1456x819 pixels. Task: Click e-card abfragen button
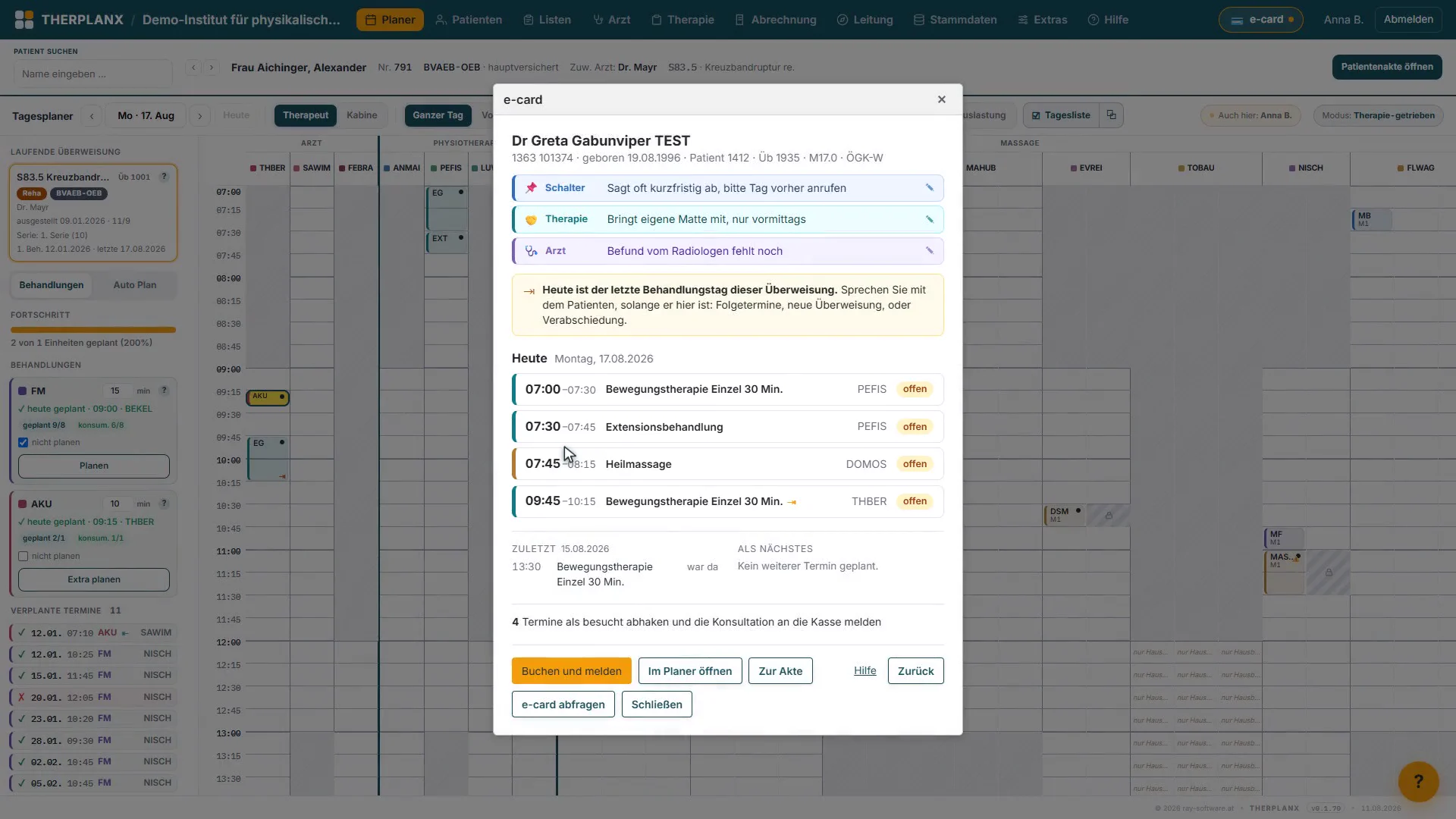[x=563, y=704]
